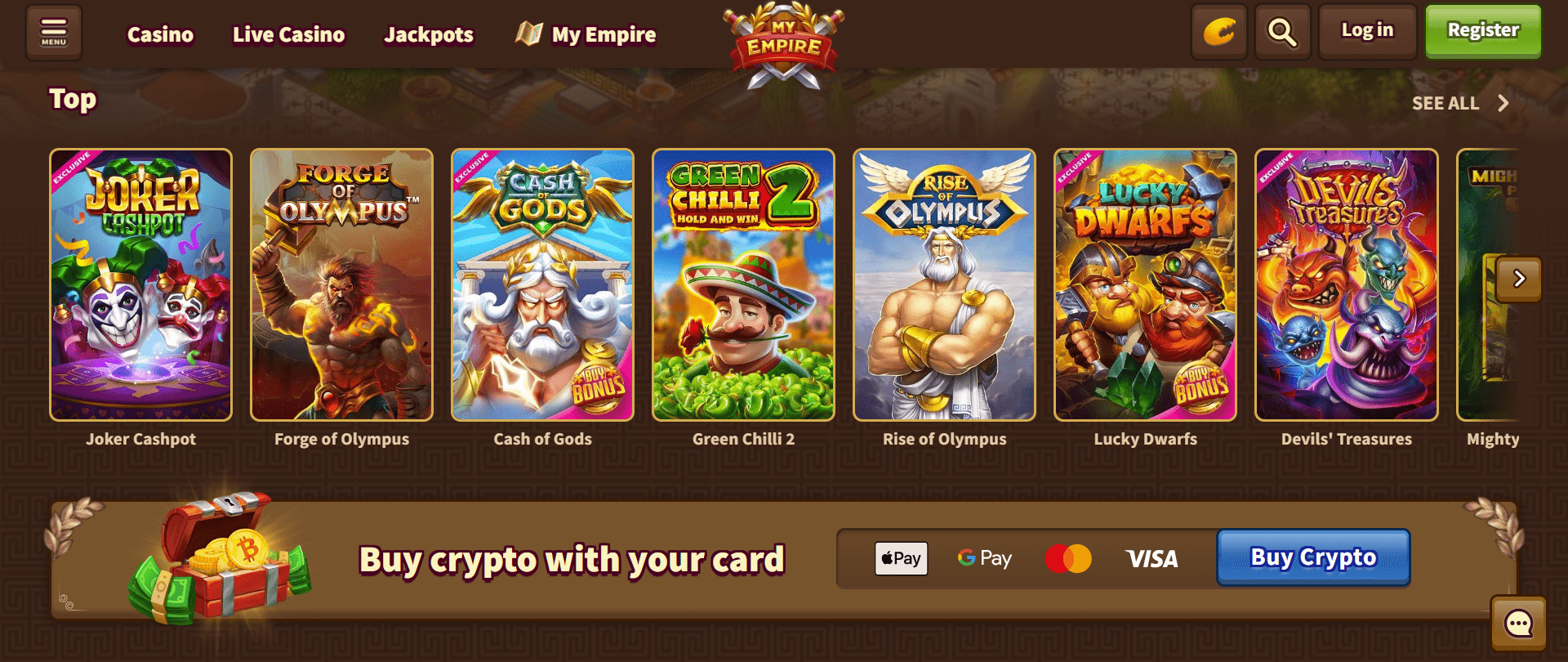
Task: Open the Joker Cashpot game thumbnail
Action: click(140, 284)
